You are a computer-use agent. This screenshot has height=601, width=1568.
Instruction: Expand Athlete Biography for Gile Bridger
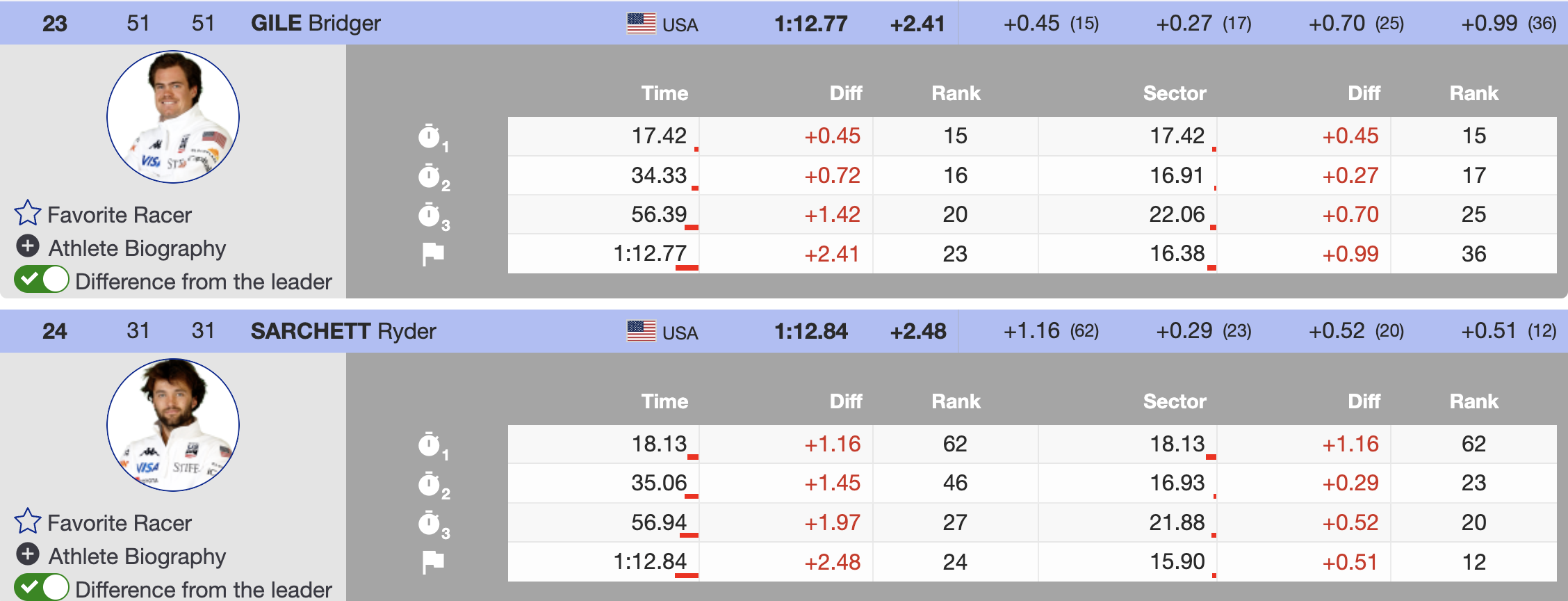[28, 247]
